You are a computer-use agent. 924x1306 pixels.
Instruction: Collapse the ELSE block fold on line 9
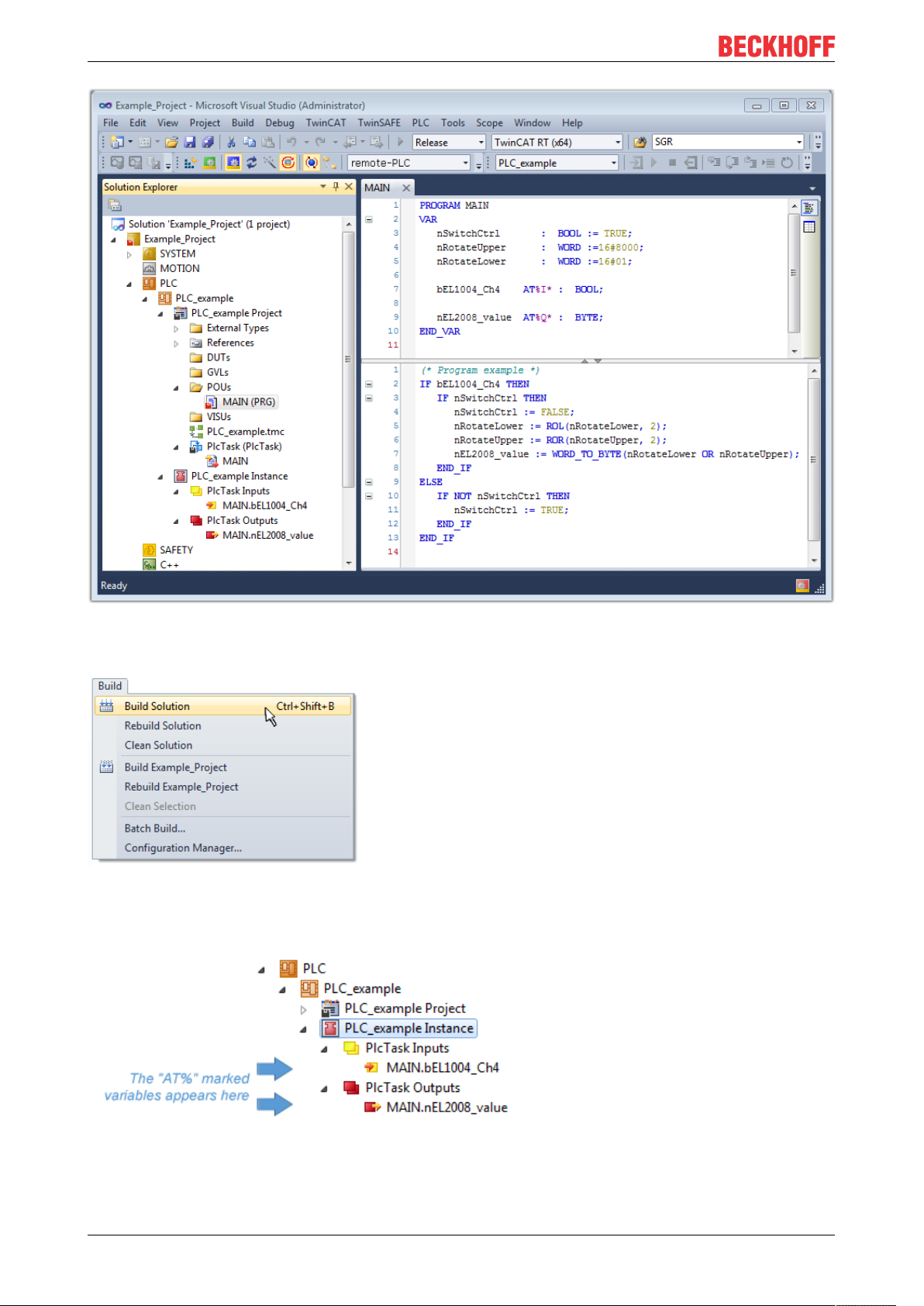coord(369,482)
